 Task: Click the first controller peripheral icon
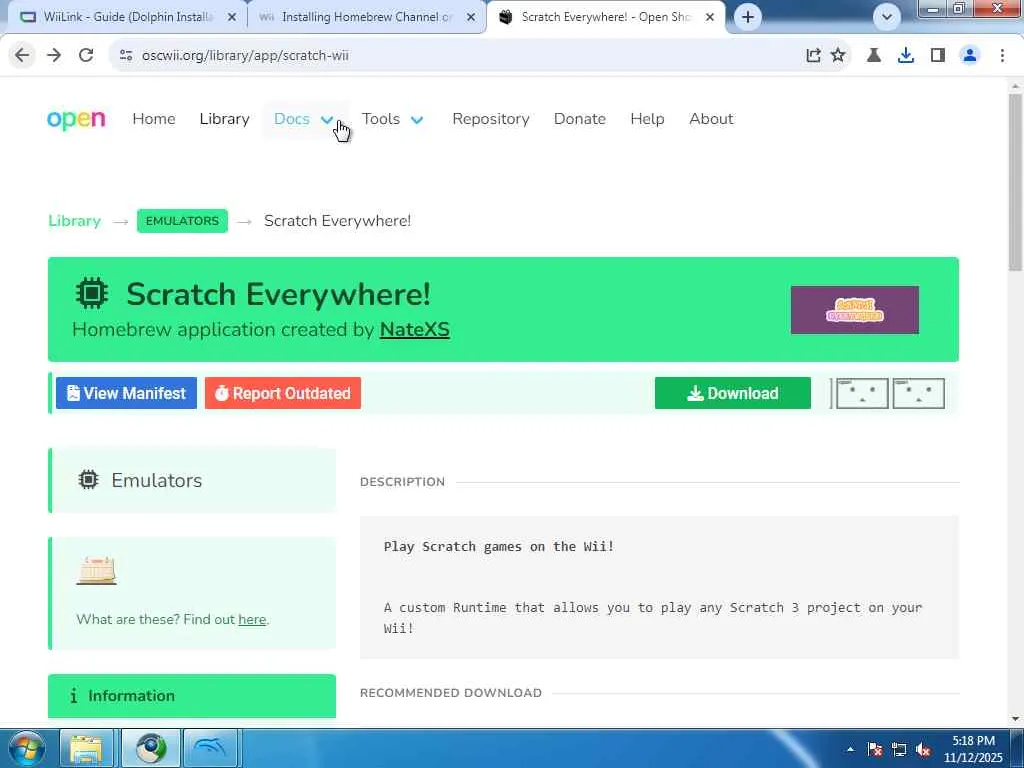[861, 393]
